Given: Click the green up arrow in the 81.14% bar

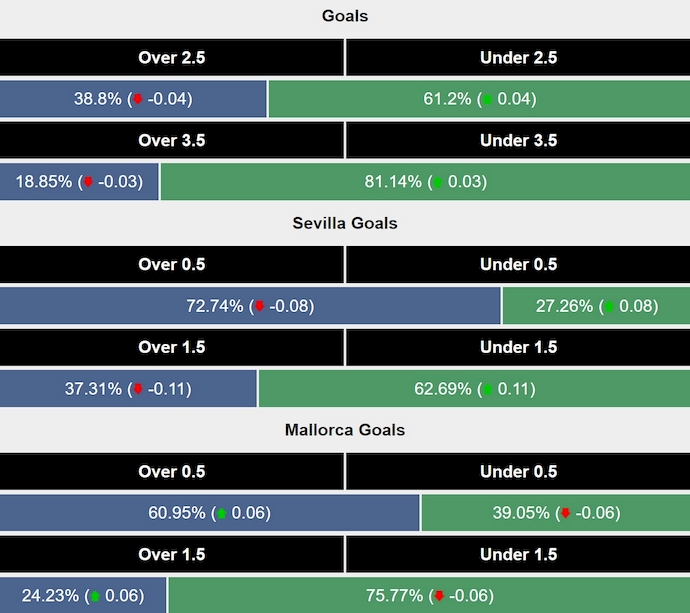Looking at the screenshot, I should (437, 182).
